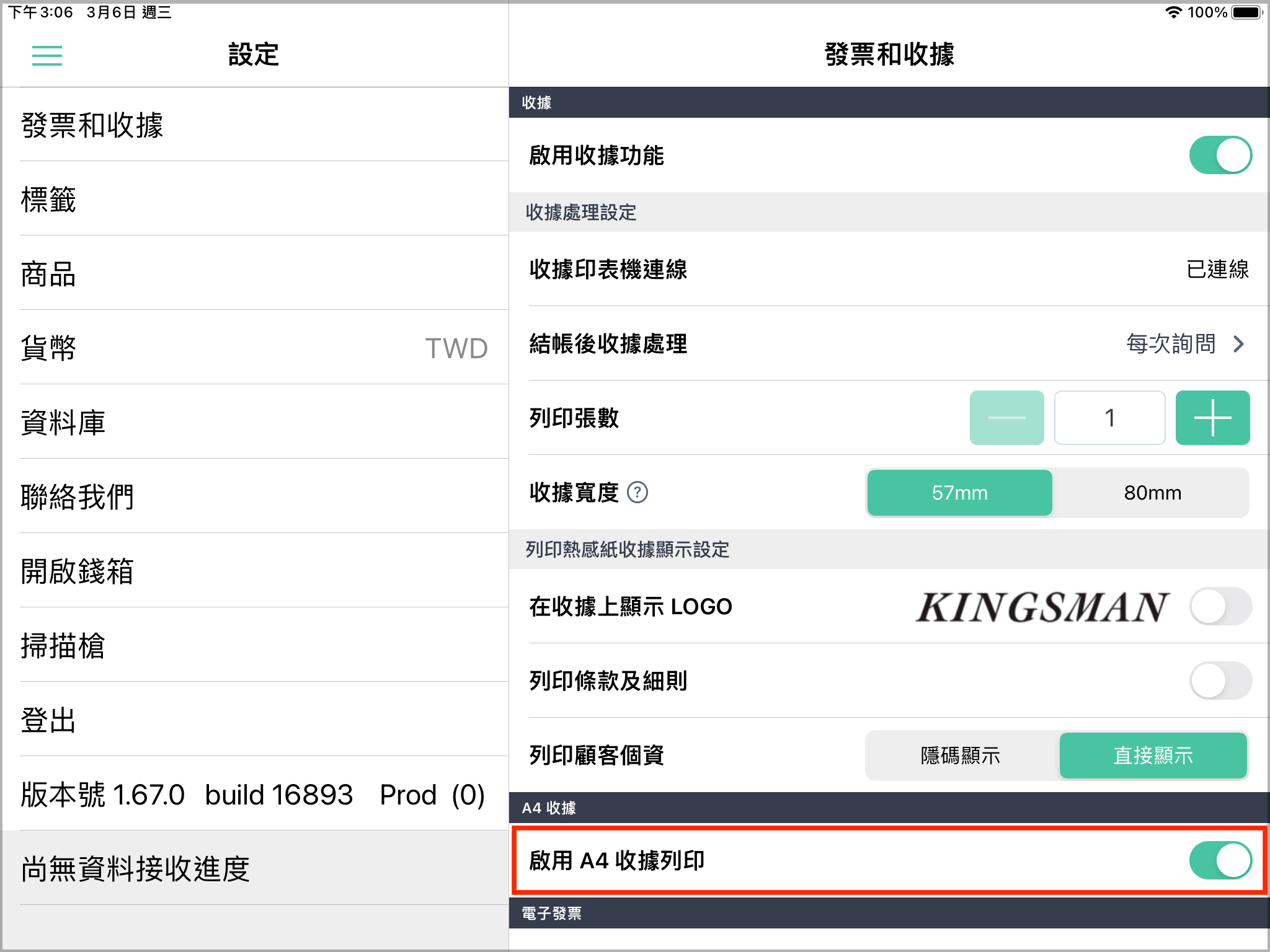Tap the A4 收據 section header

pyautogui.click(x=889, y=808)
